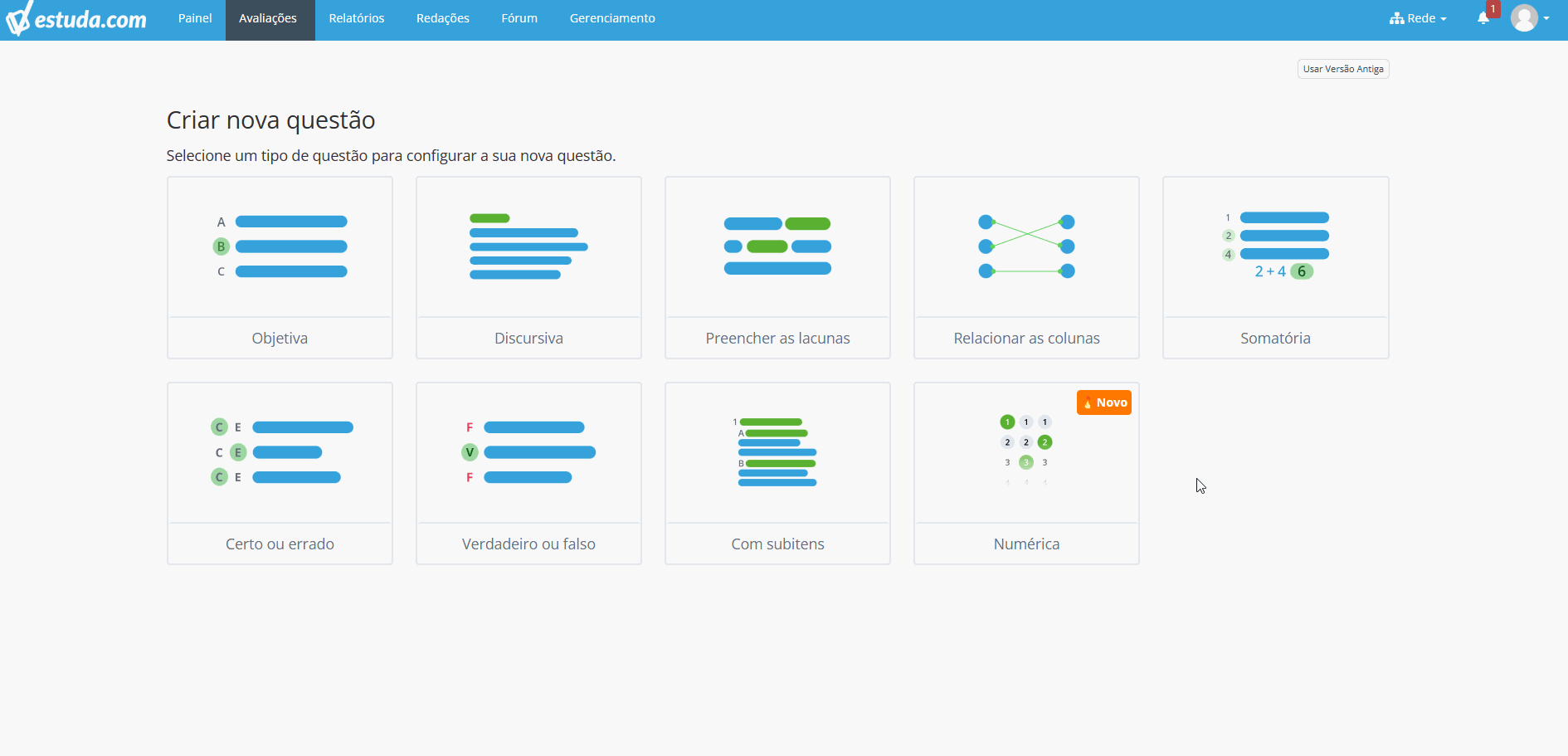Open notifications bell icon

pyautogui.click(x=1483, y=18)
